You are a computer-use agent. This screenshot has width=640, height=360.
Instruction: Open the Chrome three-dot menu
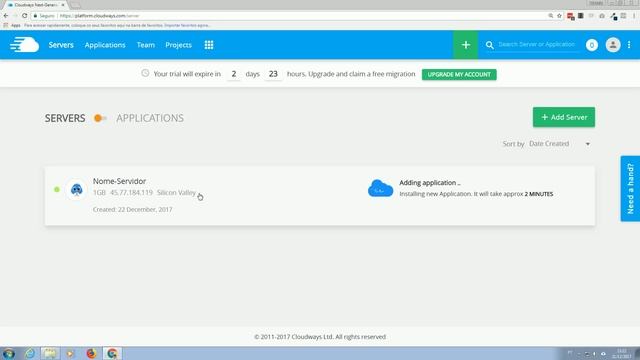[x=635, y=16]
